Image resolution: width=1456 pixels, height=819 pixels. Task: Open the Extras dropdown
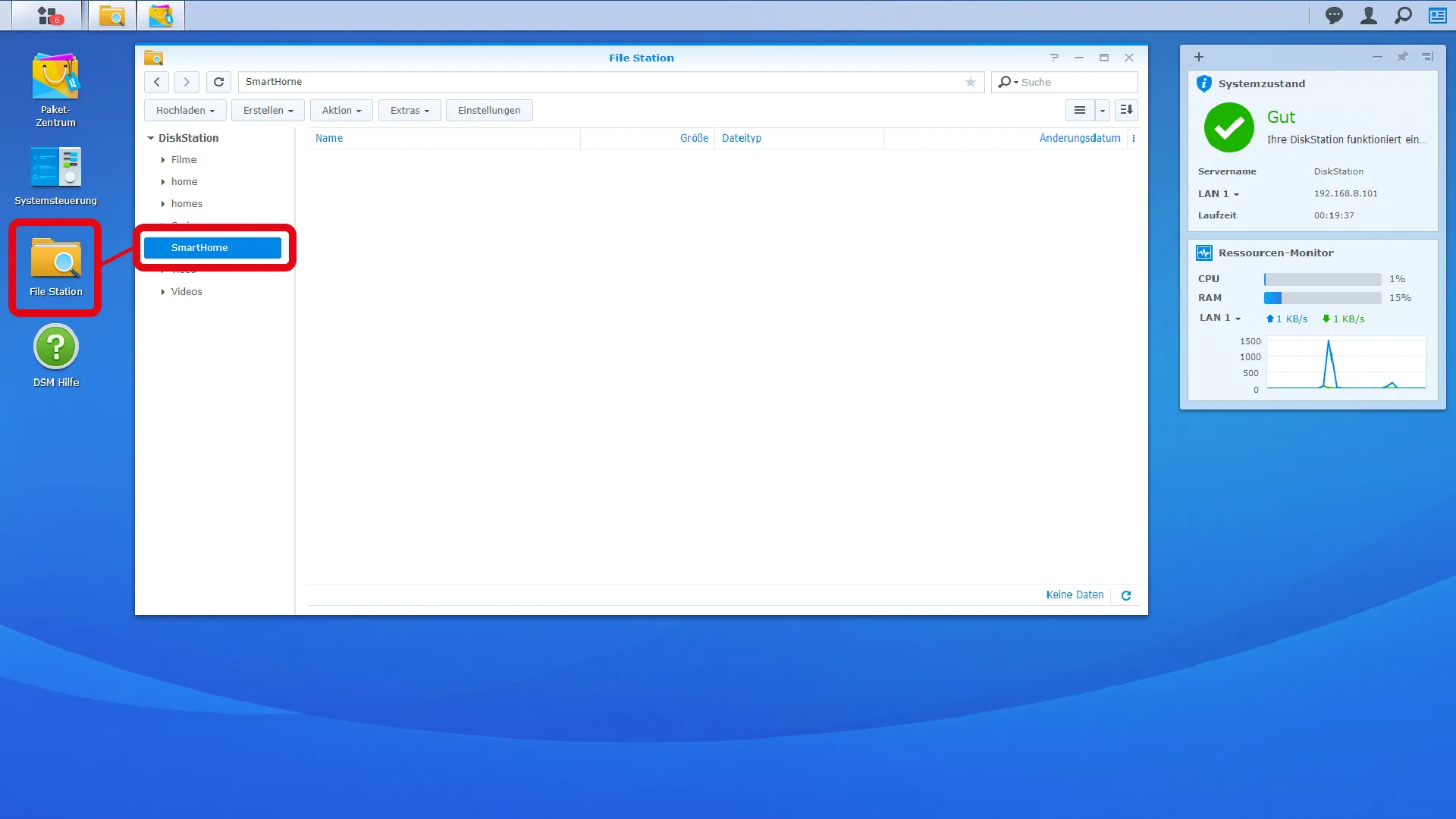point(409,111)
